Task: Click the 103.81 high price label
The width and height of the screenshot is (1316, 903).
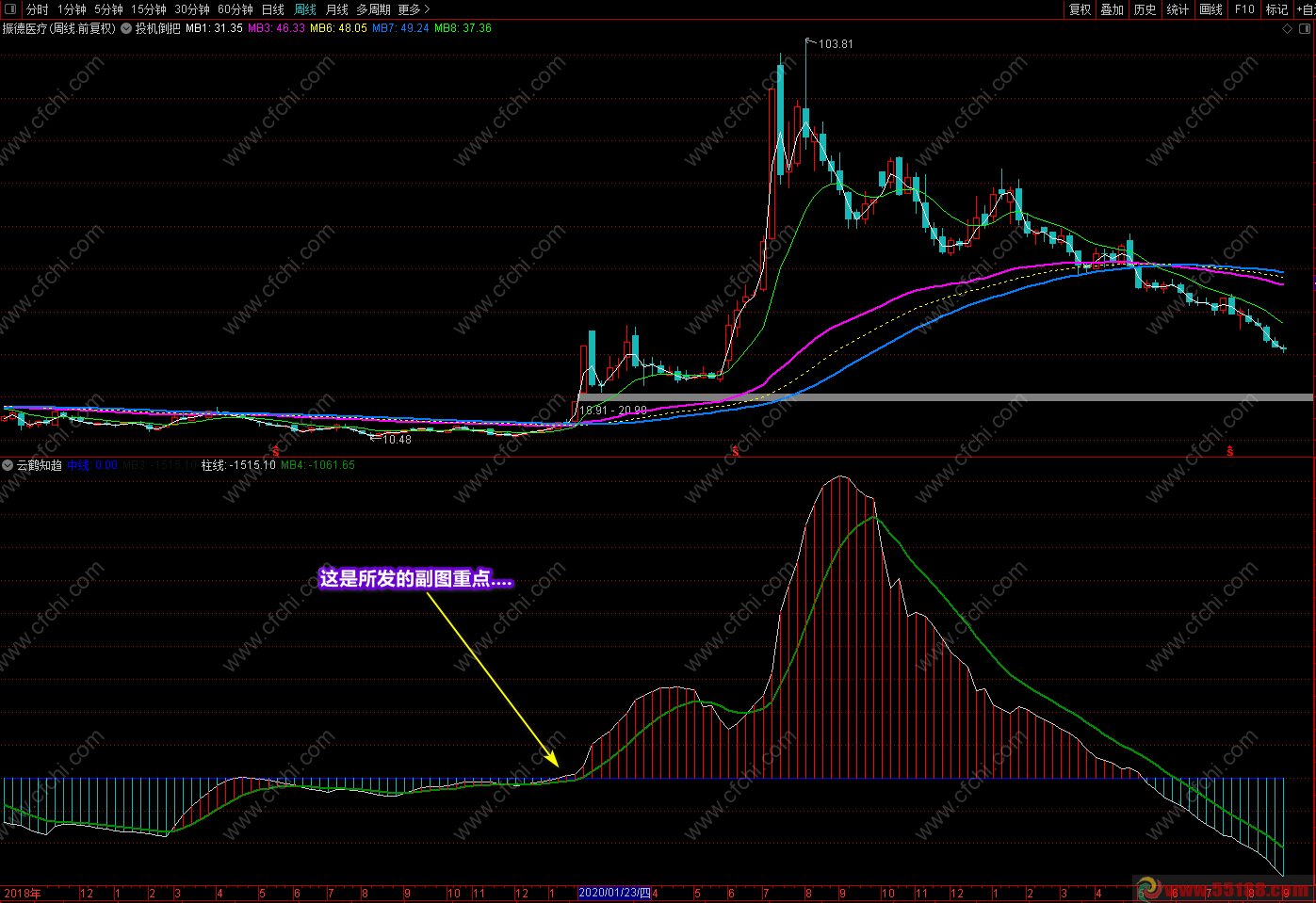Action: [836, 44]
